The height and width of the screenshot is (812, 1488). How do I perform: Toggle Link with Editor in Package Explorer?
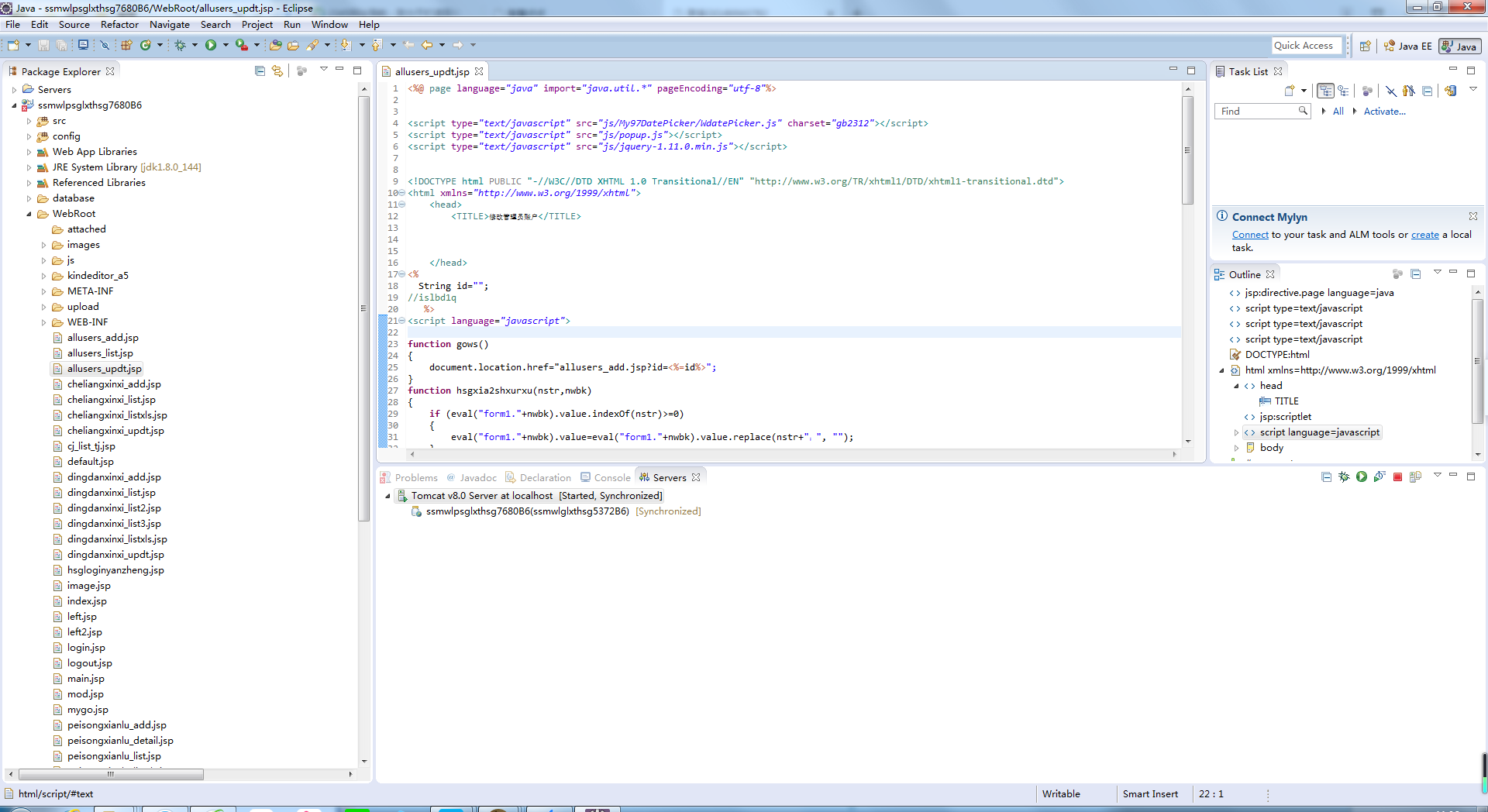pyautogui.click(x=277, y=71)
